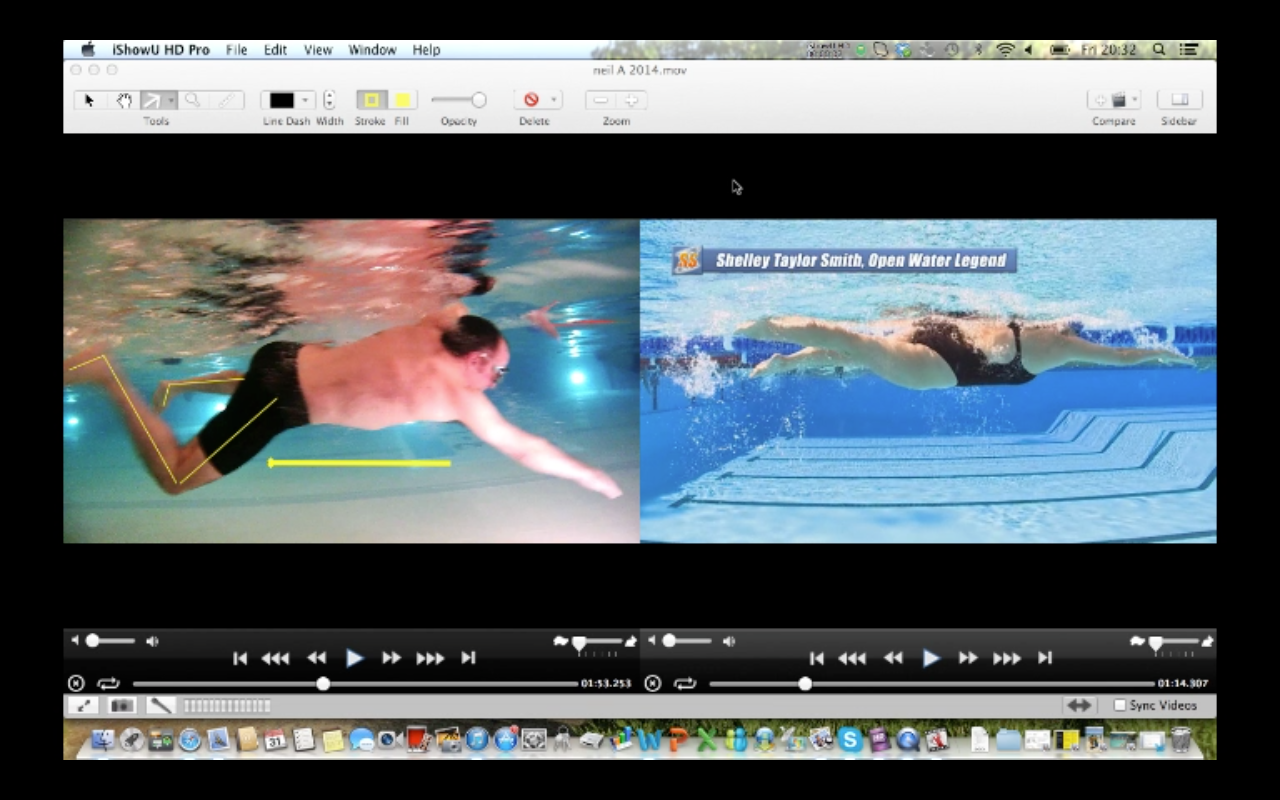Fast forward right video with triple arrows
The width and height of the screenshot is (1280, 800).
click(1007, 658)
